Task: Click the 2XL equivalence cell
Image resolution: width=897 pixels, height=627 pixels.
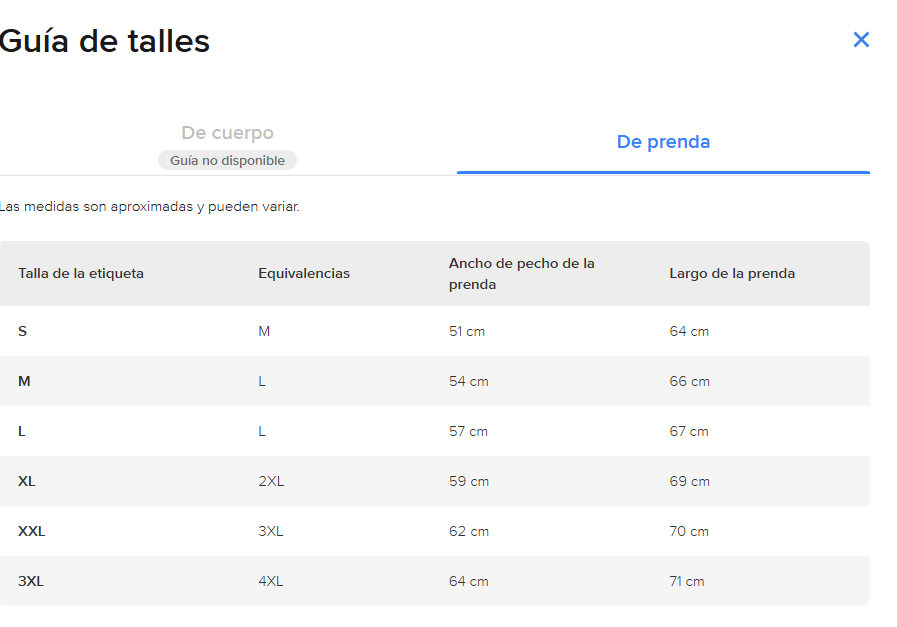Action: pyautogui.click(x=271, y=481)
